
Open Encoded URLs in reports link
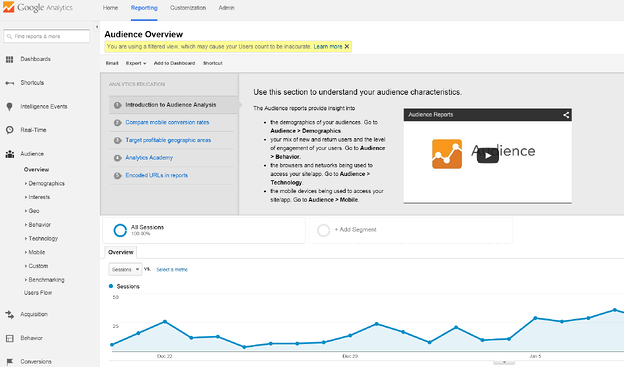point(156,176)
